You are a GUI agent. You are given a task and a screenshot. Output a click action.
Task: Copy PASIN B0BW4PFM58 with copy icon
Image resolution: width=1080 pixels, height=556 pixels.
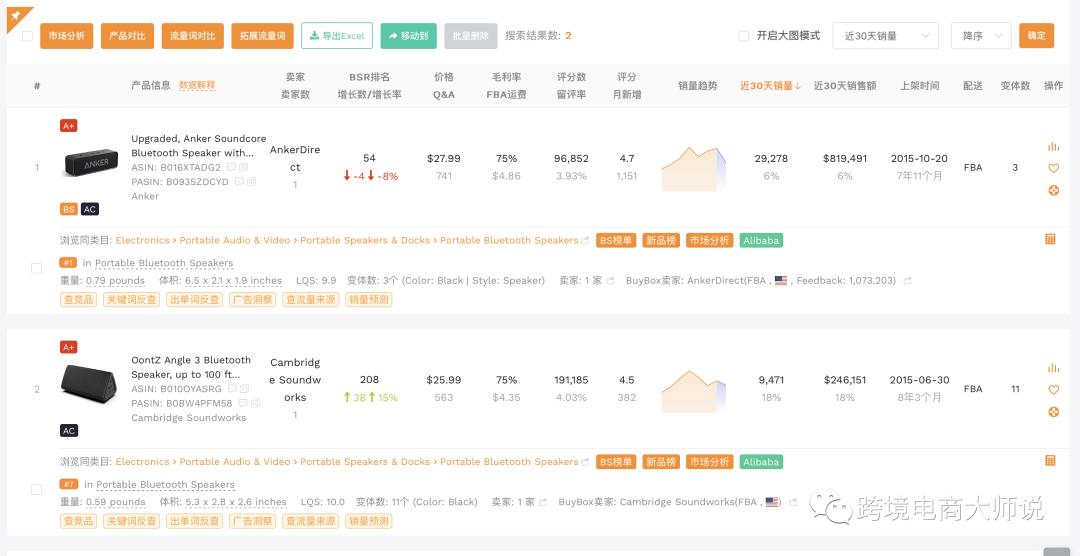tap(256, 403)
